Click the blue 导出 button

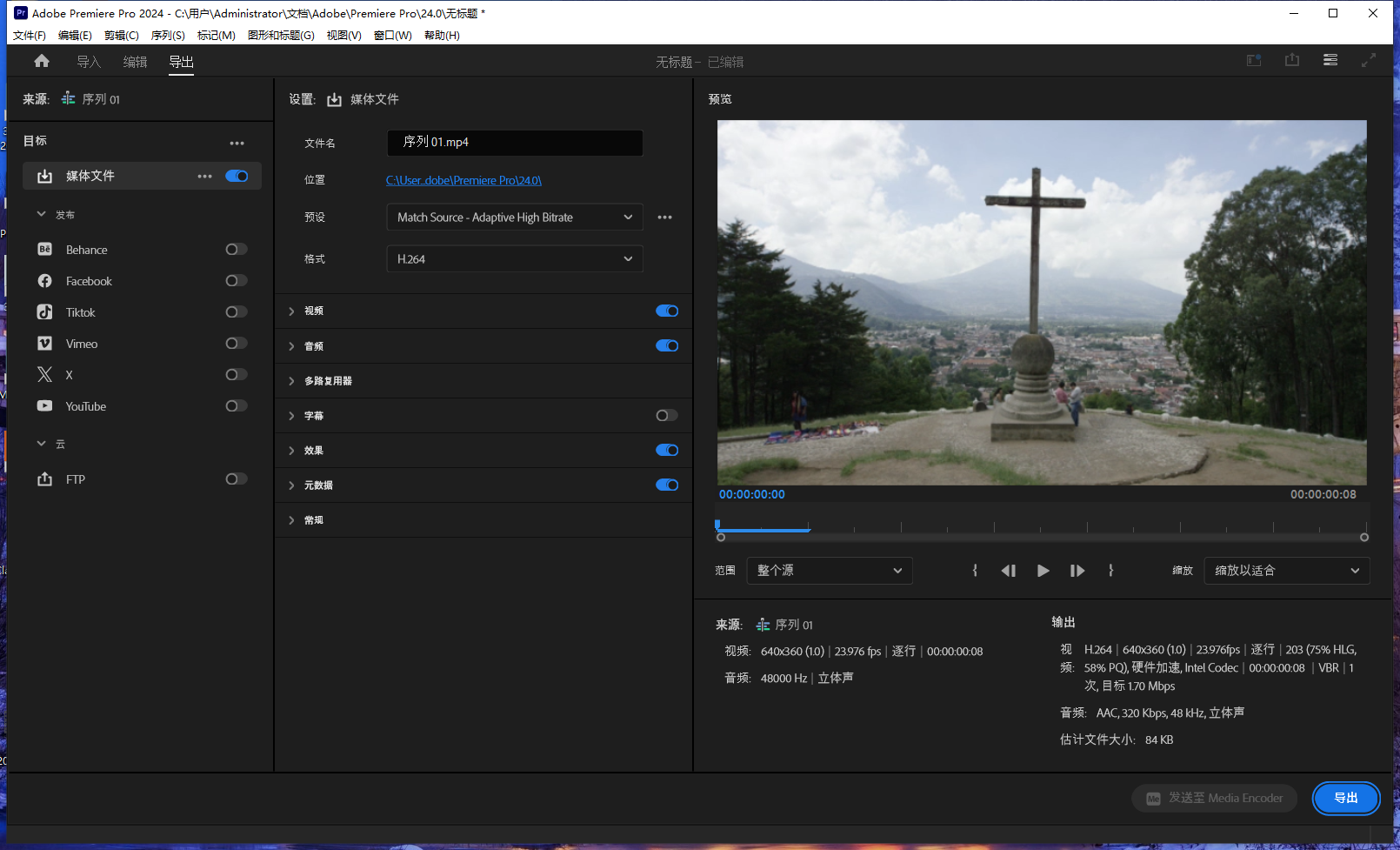[x=1345, y=798]
